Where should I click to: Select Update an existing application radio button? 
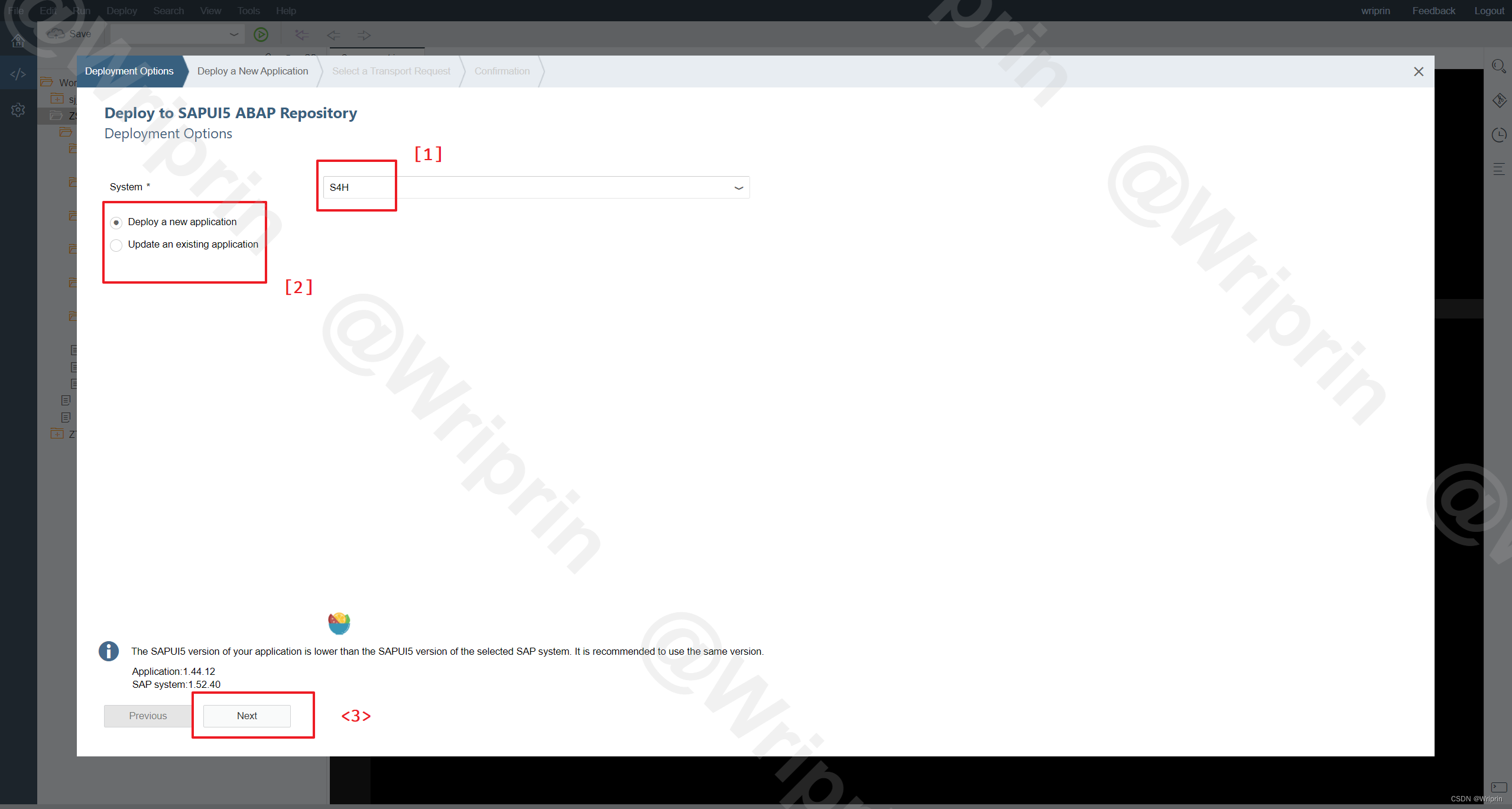[x=115, y=244]
